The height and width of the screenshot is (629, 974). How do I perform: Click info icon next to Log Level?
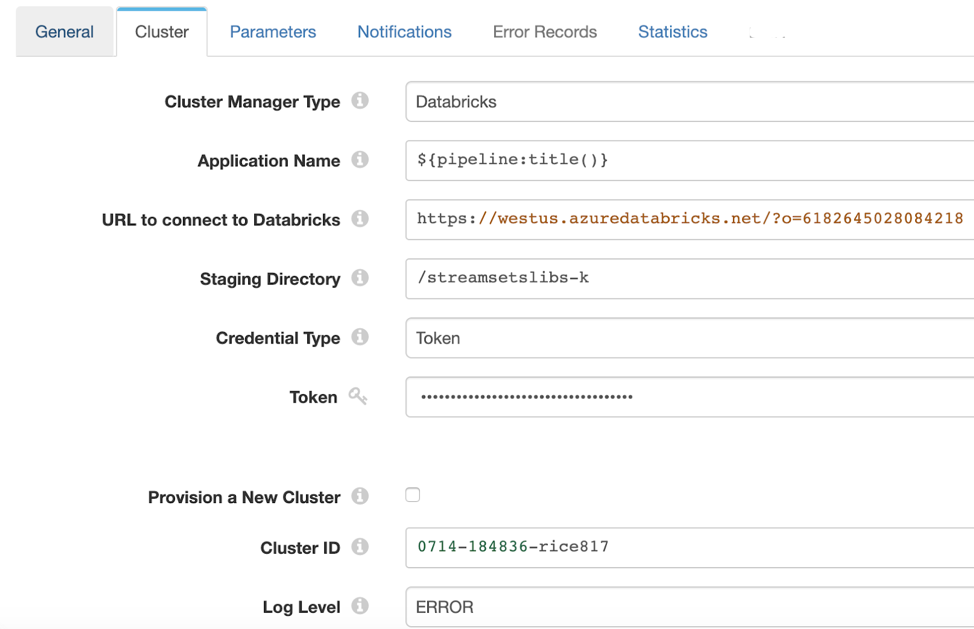[x=360, y=606]
